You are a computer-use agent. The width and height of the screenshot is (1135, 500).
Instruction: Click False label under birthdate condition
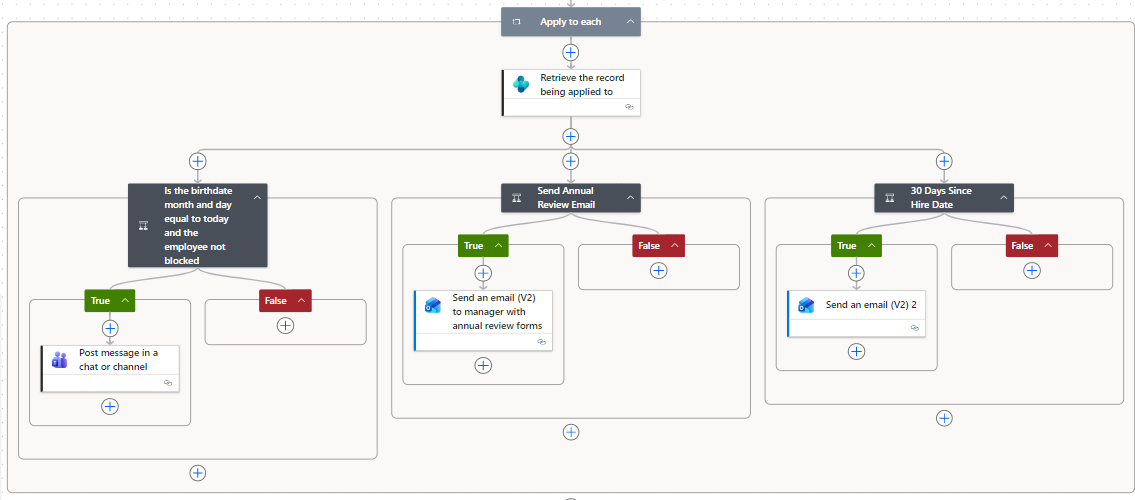click(276, 300)
